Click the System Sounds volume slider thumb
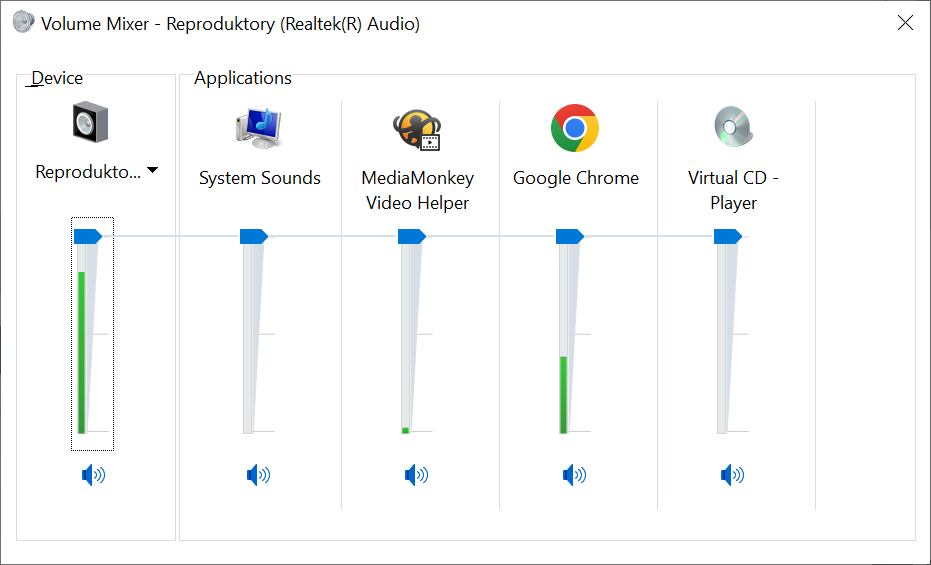Screen dimensions: 931x565 point(253,236)
